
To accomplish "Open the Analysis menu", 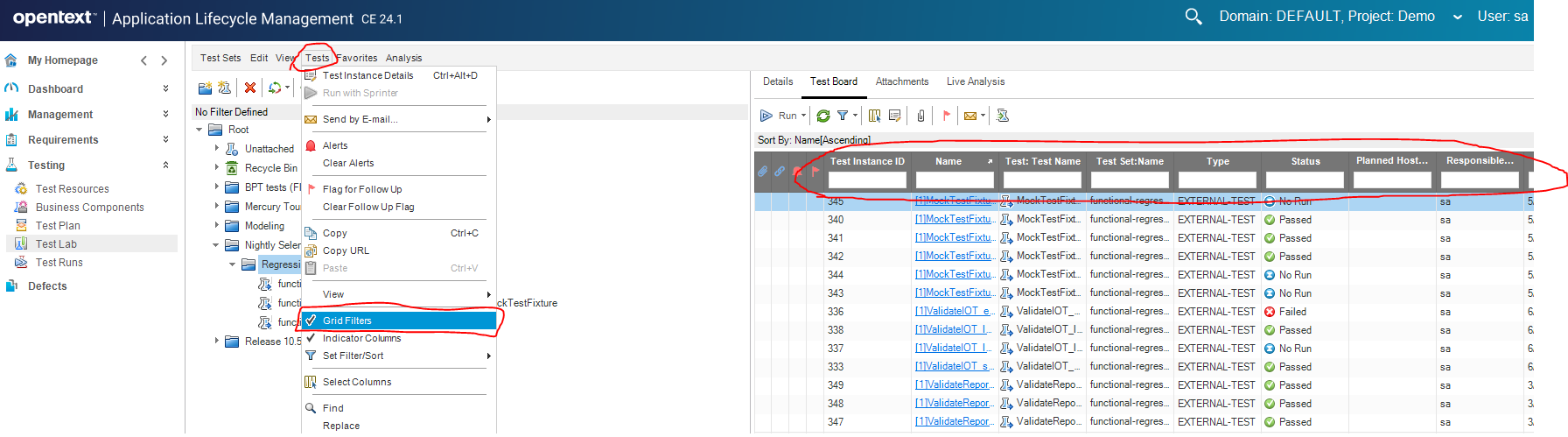I will [403, 58].
